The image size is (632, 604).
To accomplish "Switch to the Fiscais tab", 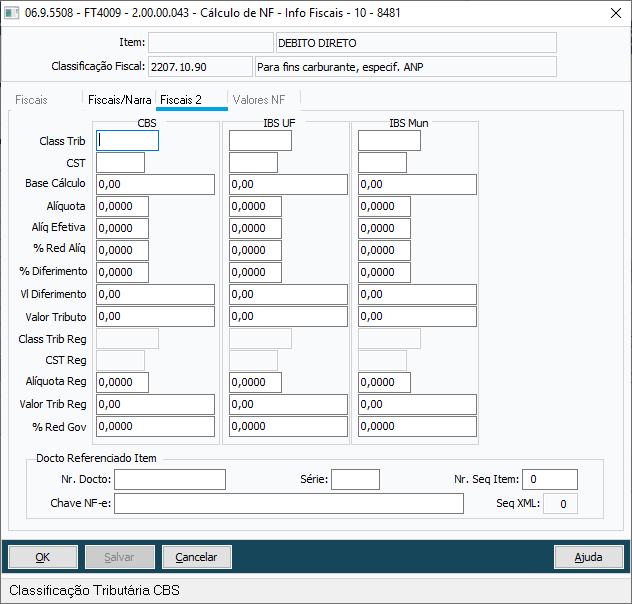I will [x=31, y=100].
